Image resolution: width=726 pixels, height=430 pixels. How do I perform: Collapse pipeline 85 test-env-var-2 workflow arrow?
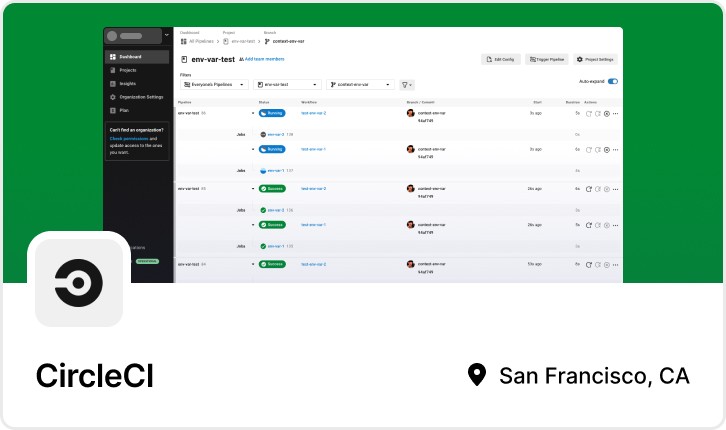click(253, 188)
